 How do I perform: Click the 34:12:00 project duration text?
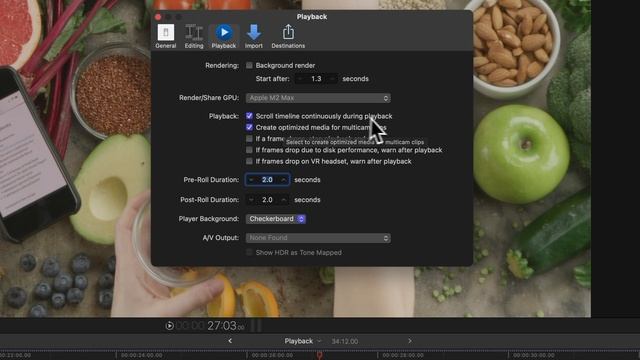(345, 341)
